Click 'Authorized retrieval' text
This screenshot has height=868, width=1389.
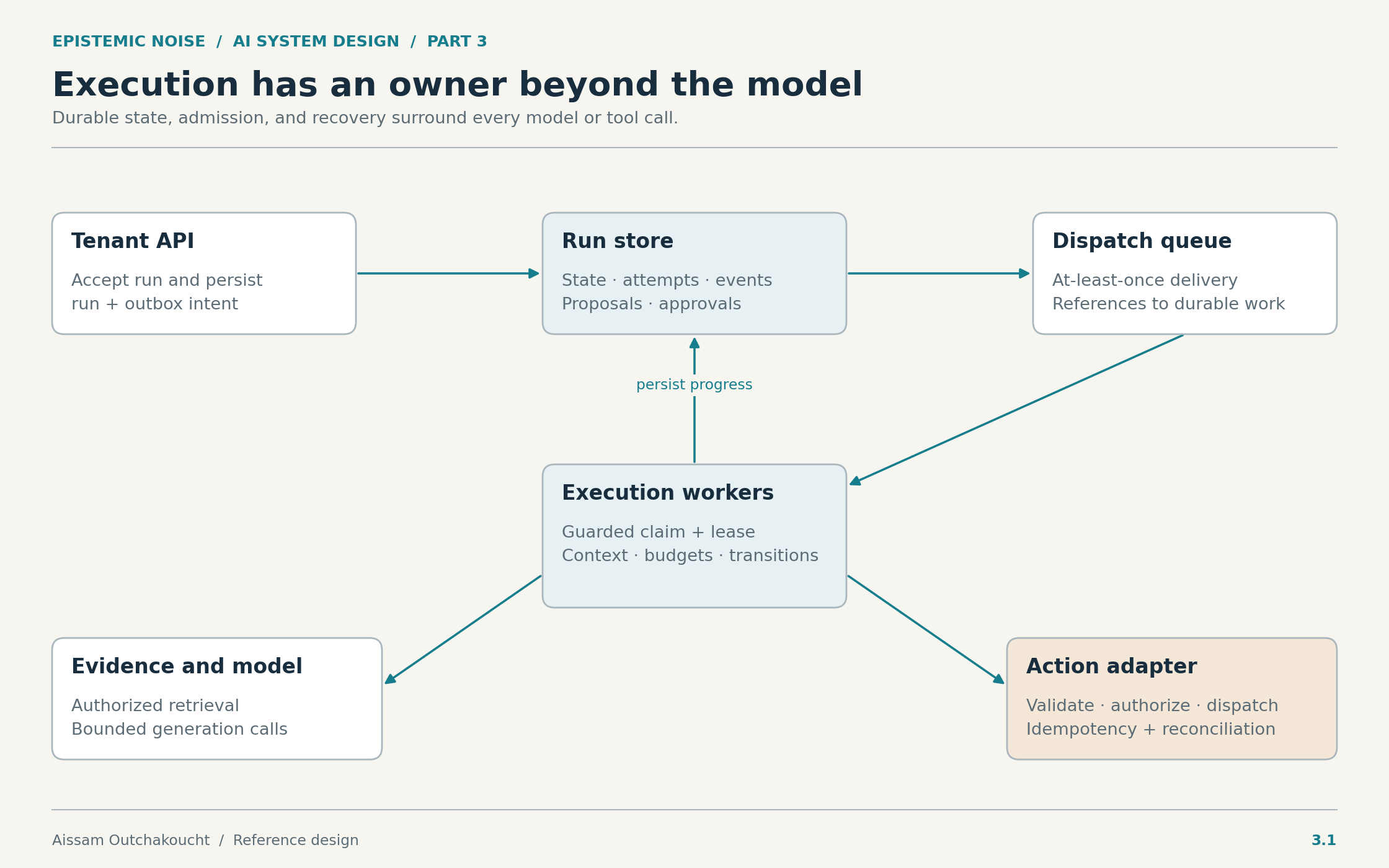tap(155, 706)
